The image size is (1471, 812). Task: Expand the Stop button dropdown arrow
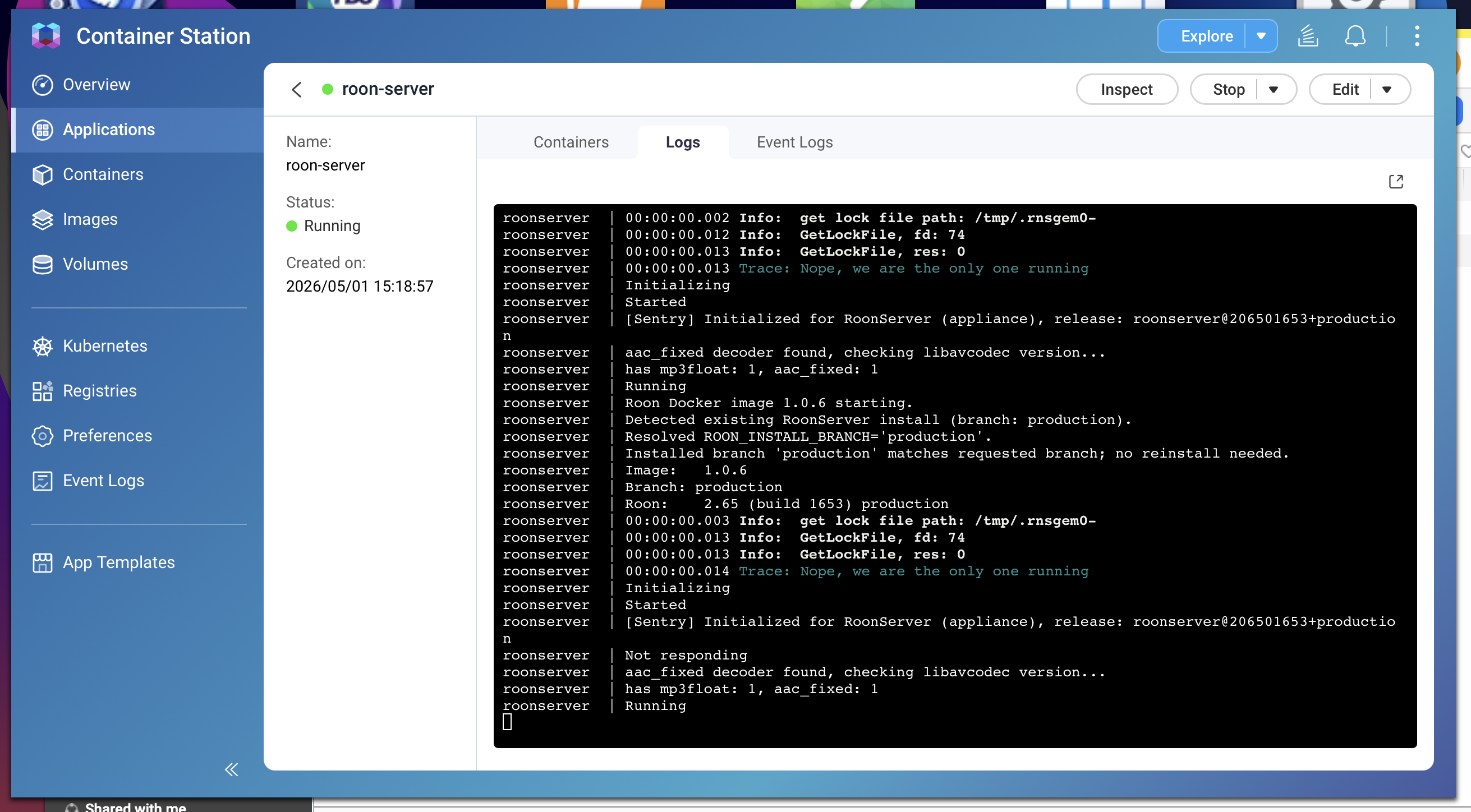(x=1273, y=90)
